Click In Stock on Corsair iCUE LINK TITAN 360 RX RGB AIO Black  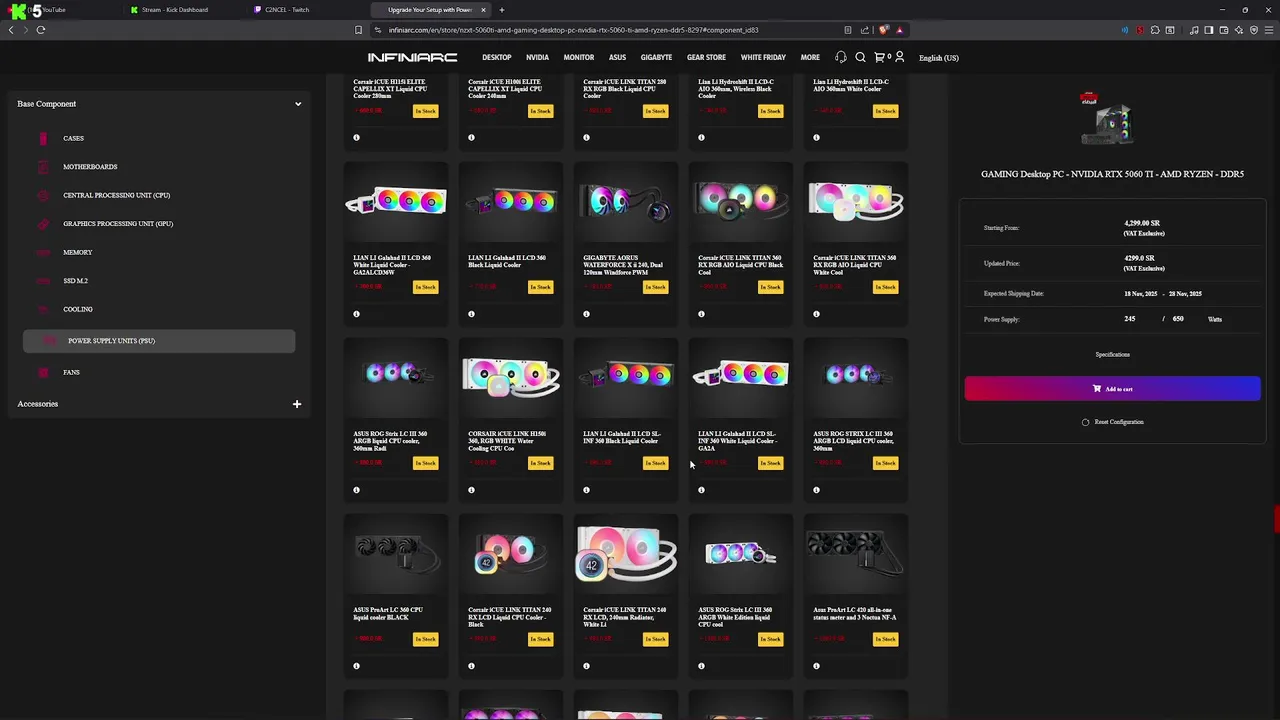pos(770,287)
